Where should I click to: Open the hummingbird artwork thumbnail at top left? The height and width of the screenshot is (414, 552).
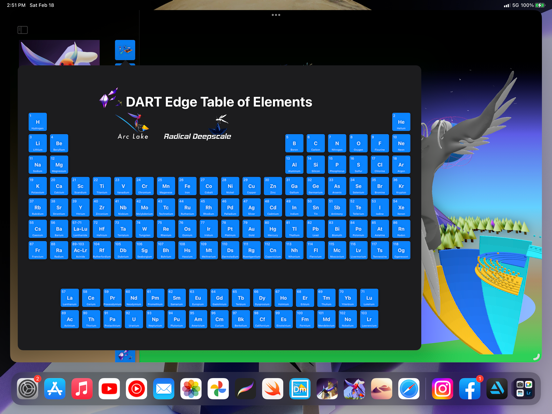click(x=59, y=53)
